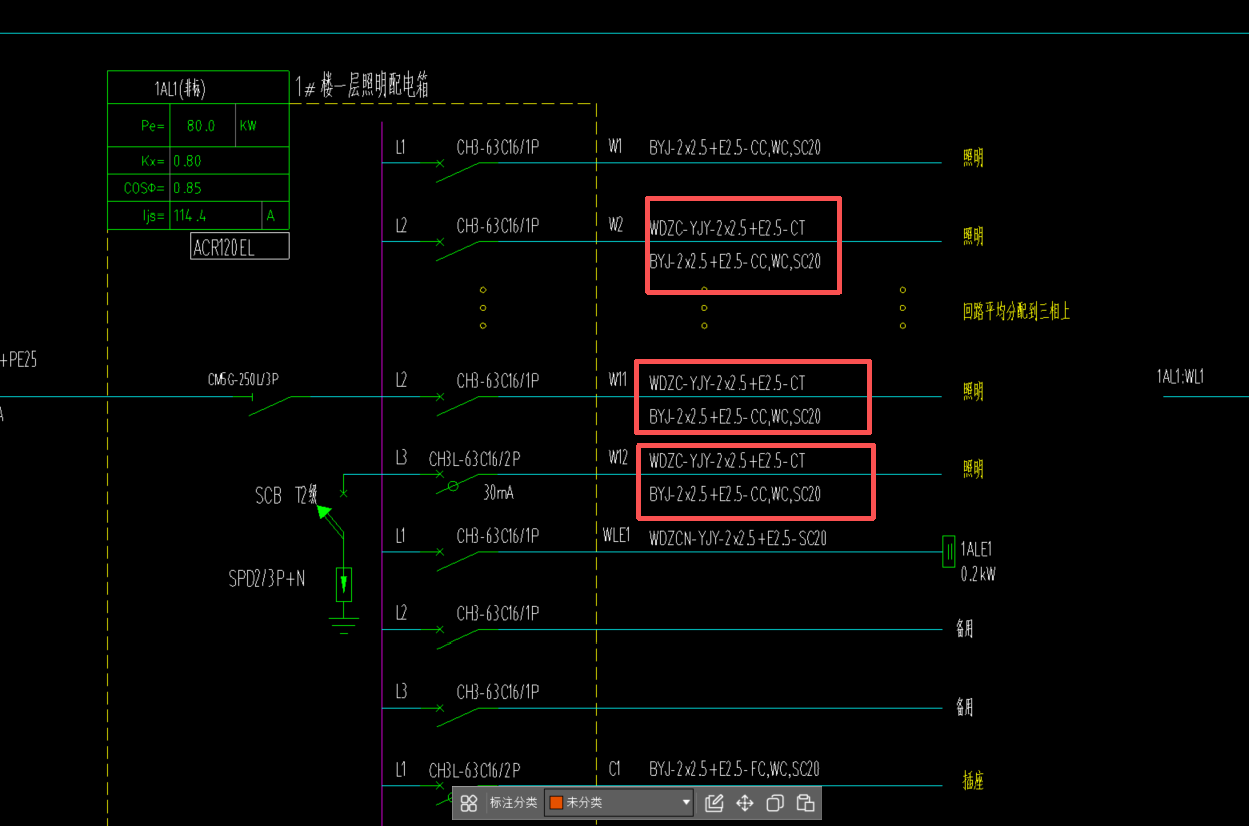Click the ground symbol below SPD
The height and width of the screenshot is (826, 1249).
click(344, 624)
